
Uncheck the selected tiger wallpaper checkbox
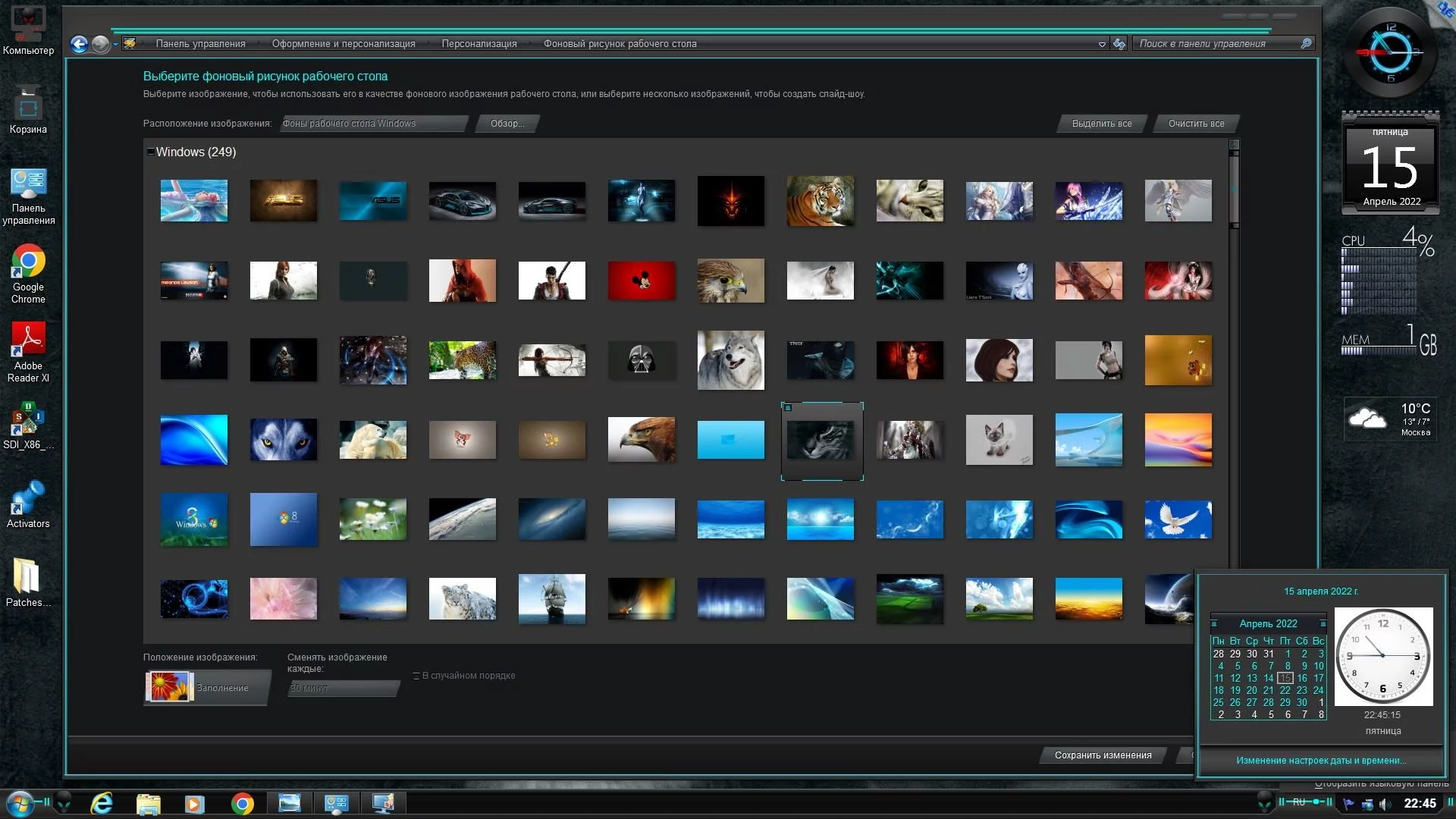(x=788, y=408)
